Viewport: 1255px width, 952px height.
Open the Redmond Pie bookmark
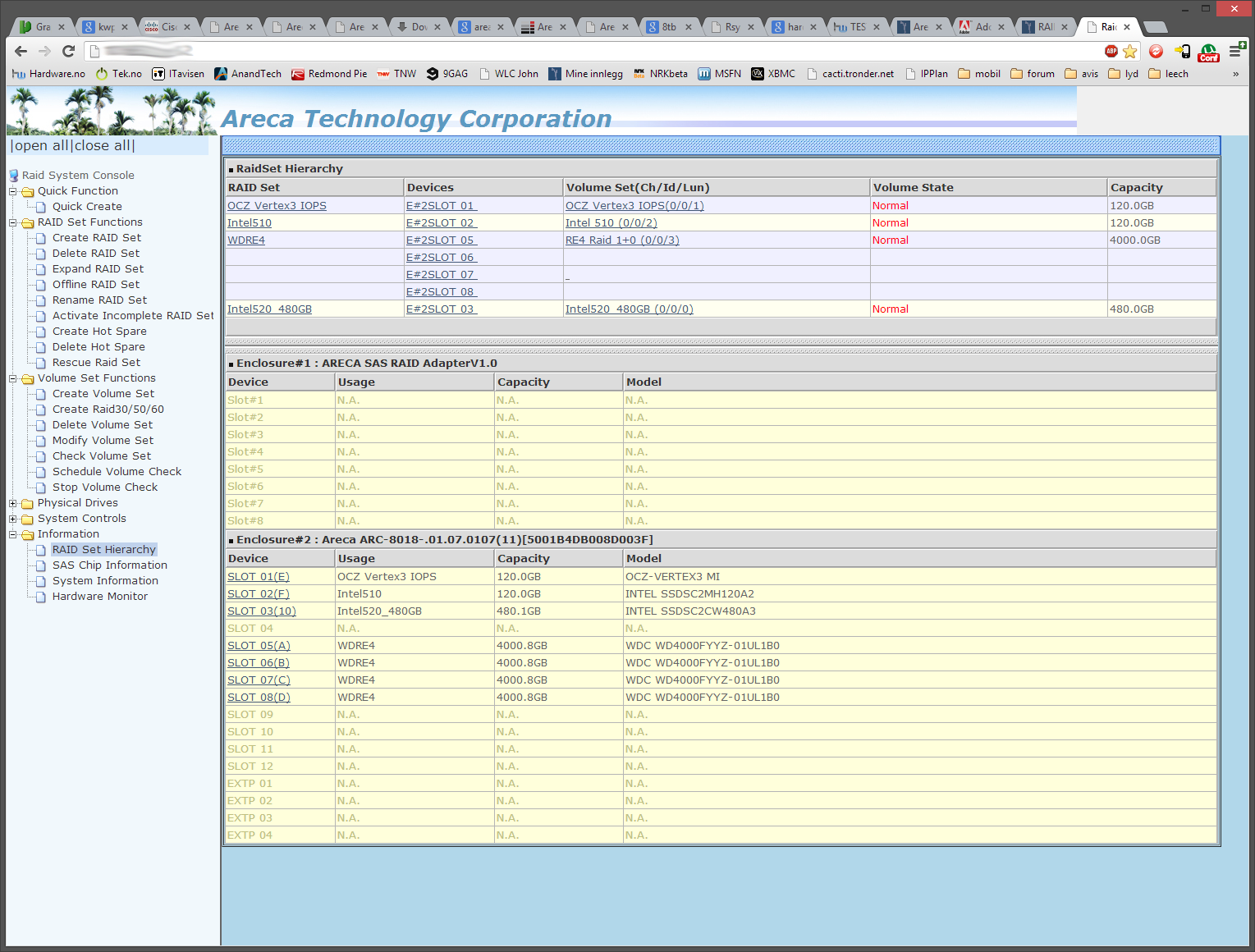(329, 74)
